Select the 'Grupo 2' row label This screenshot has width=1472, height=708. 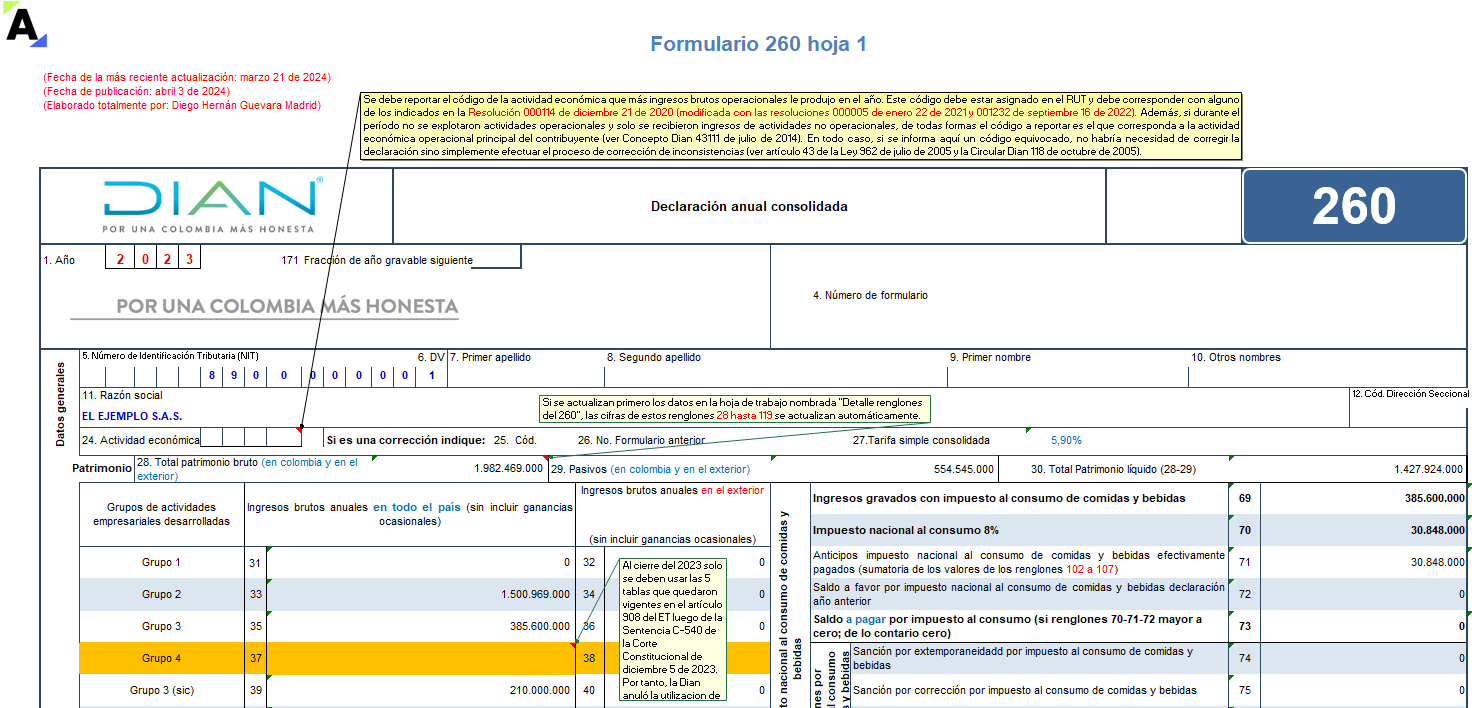[x=162, y=594]
